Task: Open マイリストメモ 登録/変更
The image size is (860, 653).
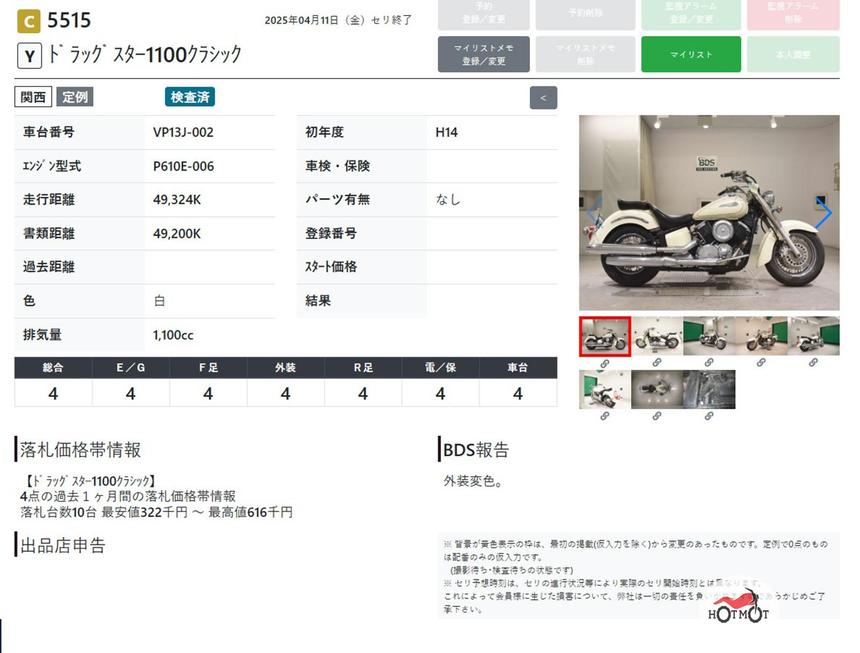Action: pyautogui.click(x=484, y=55)
